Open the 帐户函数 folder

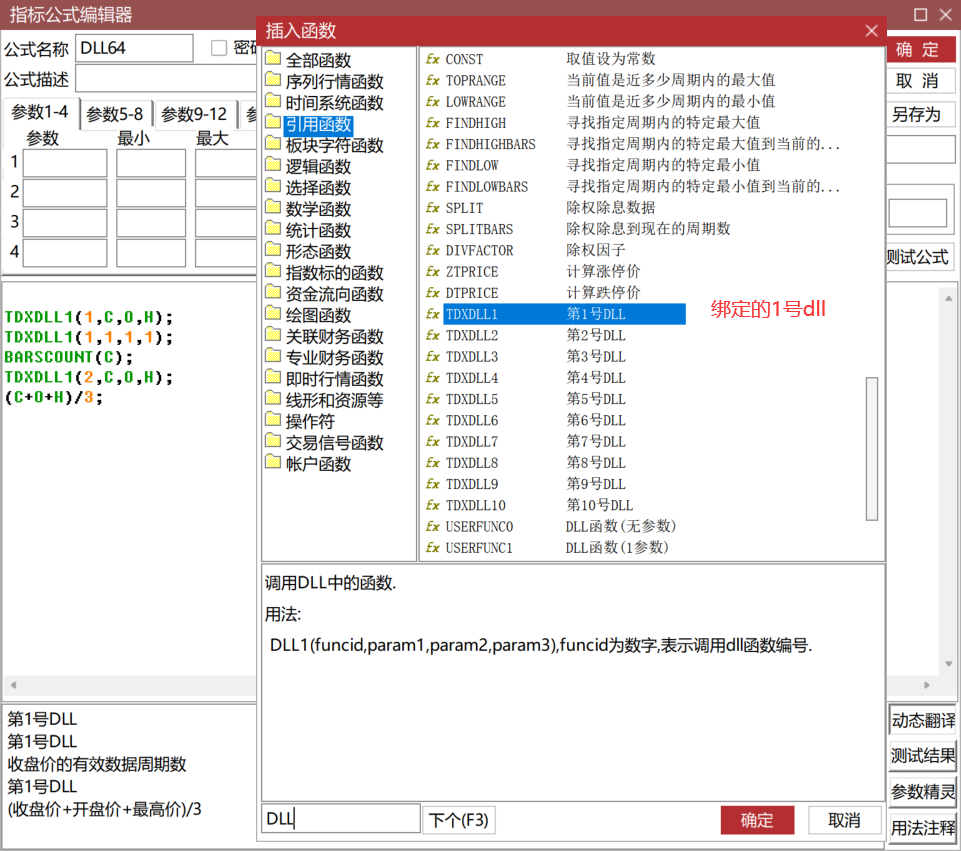click(x=309, y=464)
